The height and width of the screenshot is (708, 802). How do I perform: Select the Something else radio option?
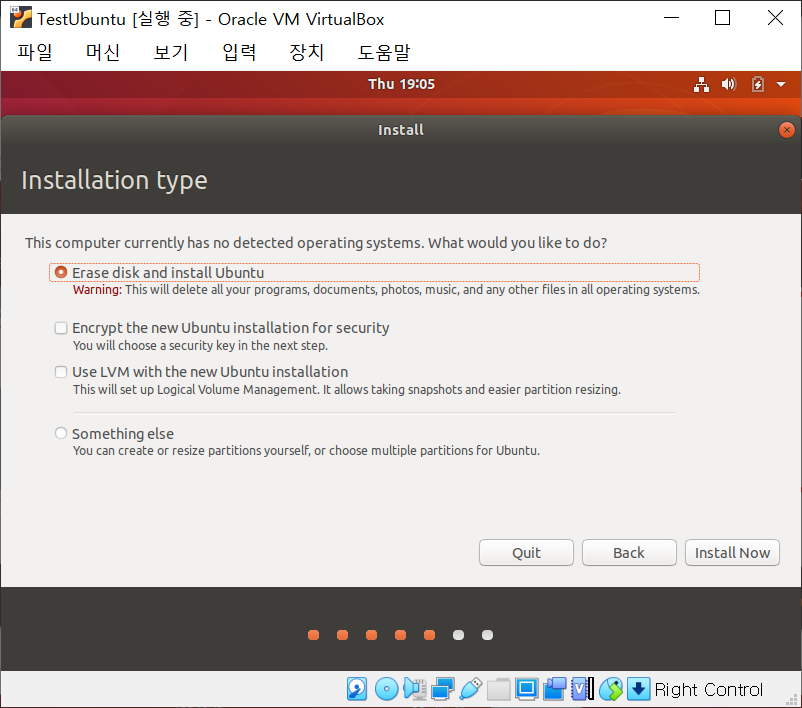point(61,433)
